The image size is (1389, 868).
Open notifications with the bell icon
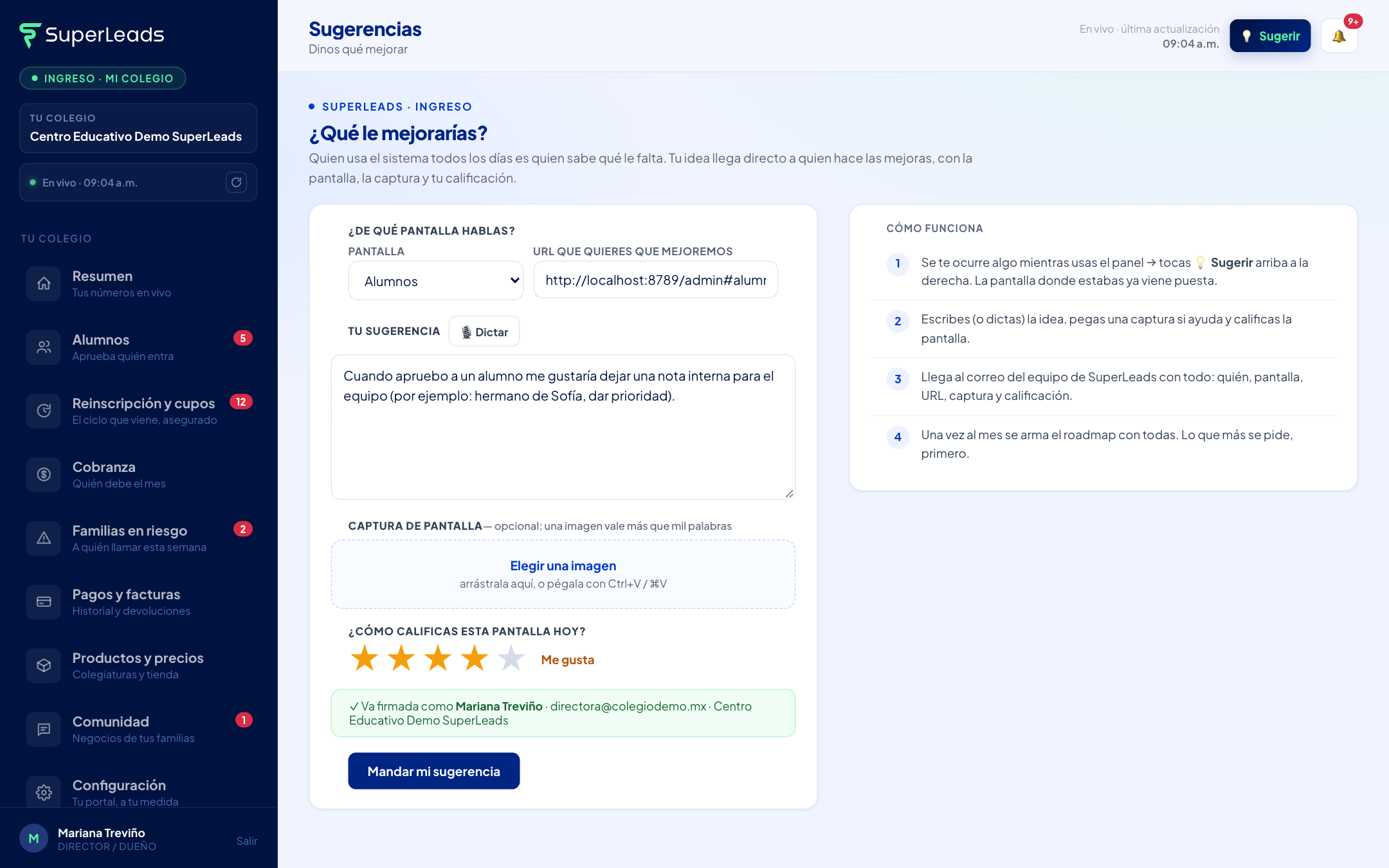[1339, 36]
